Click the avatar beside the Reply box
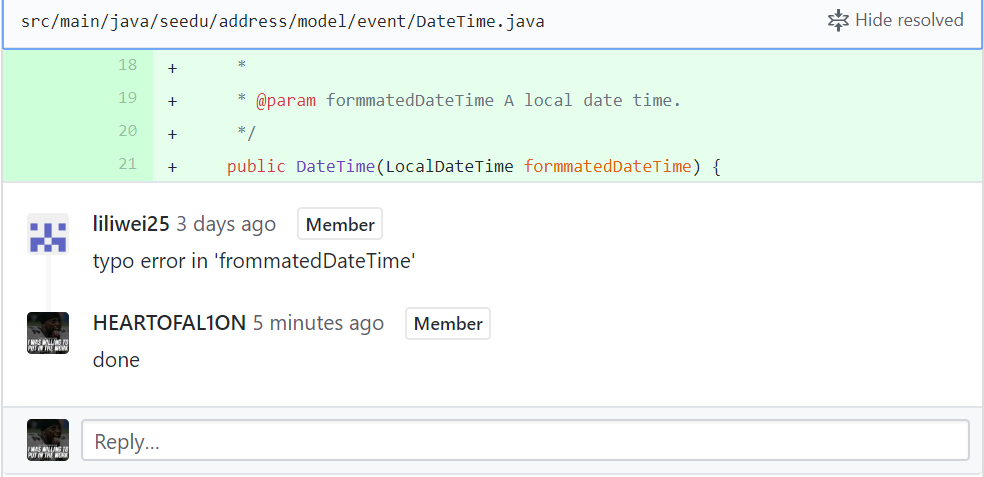 point(48,440)
